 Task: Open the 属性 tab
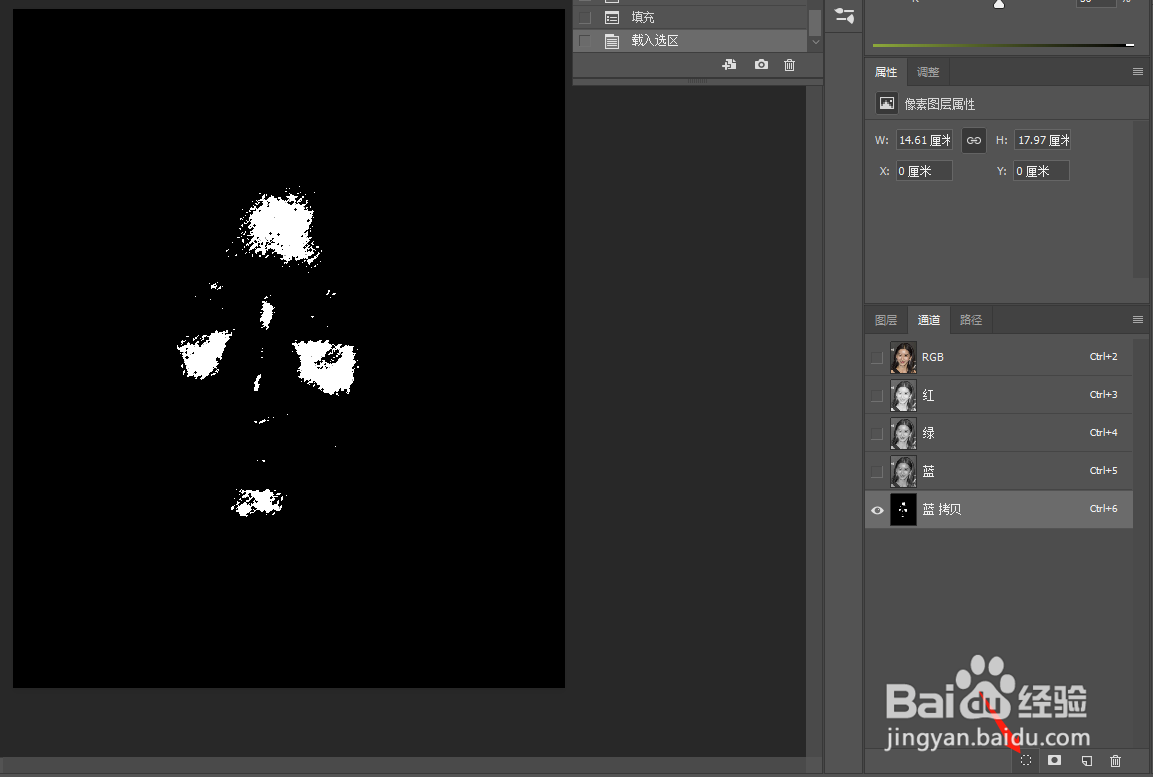click(886, 72)
